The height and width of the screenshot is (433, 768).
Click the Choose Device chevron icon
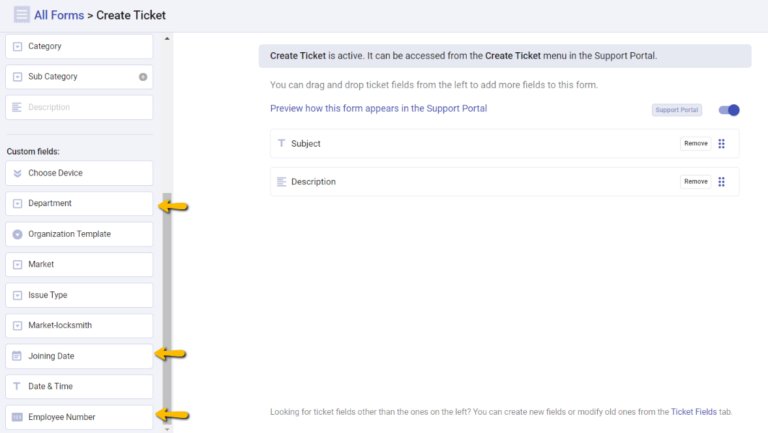tap(18, 173)
